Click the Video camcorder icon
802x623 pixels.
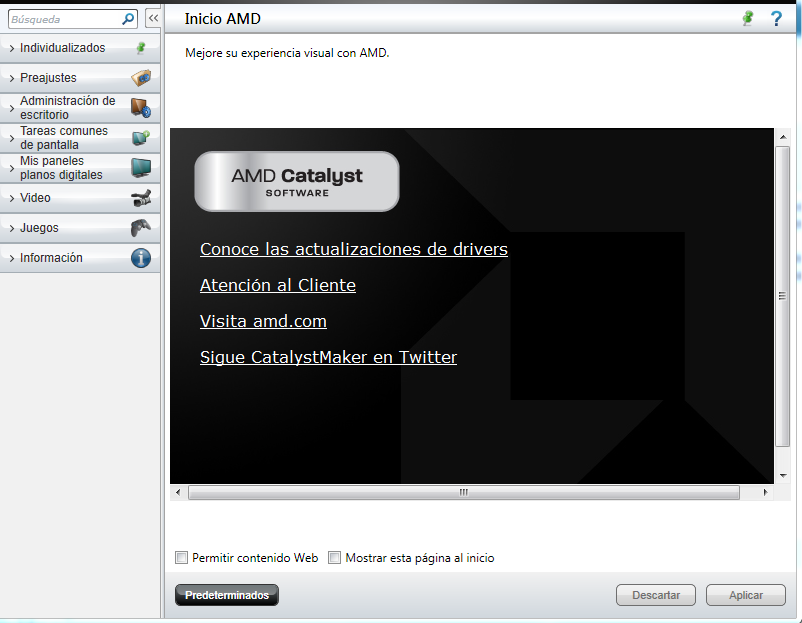pos(141,198)
